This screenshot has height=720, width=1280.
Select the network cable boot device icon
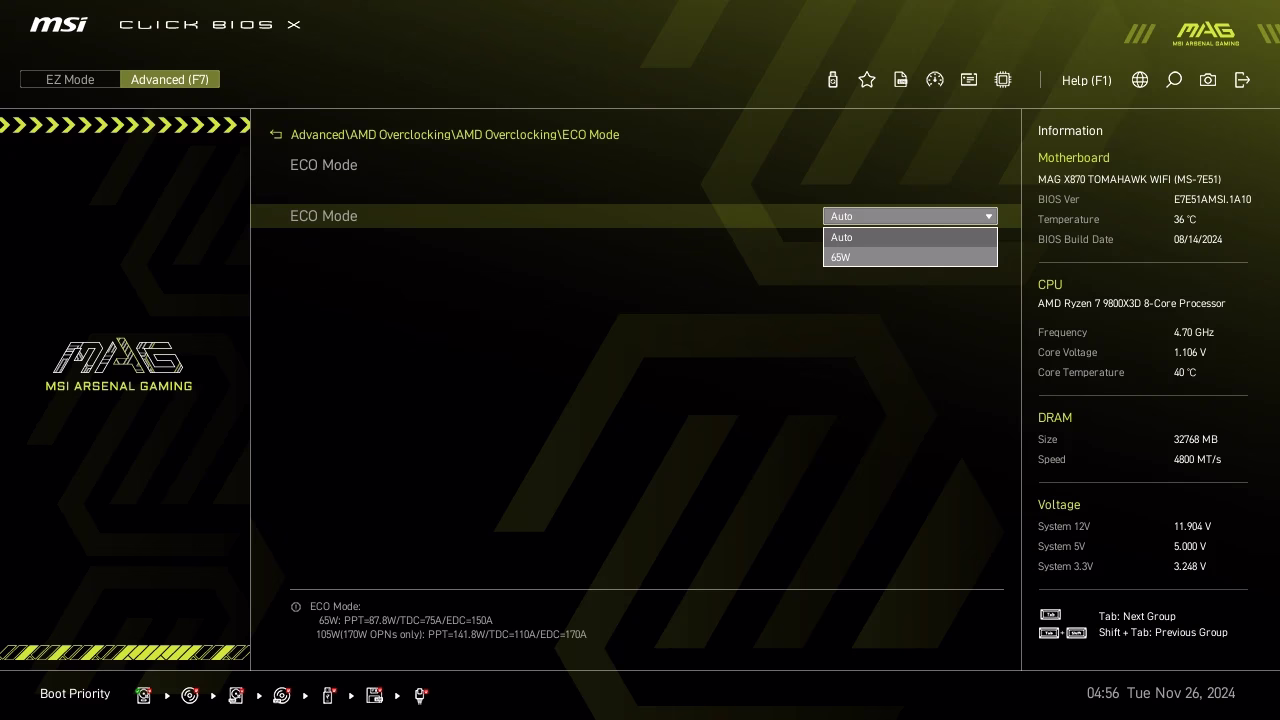[421, 695]
